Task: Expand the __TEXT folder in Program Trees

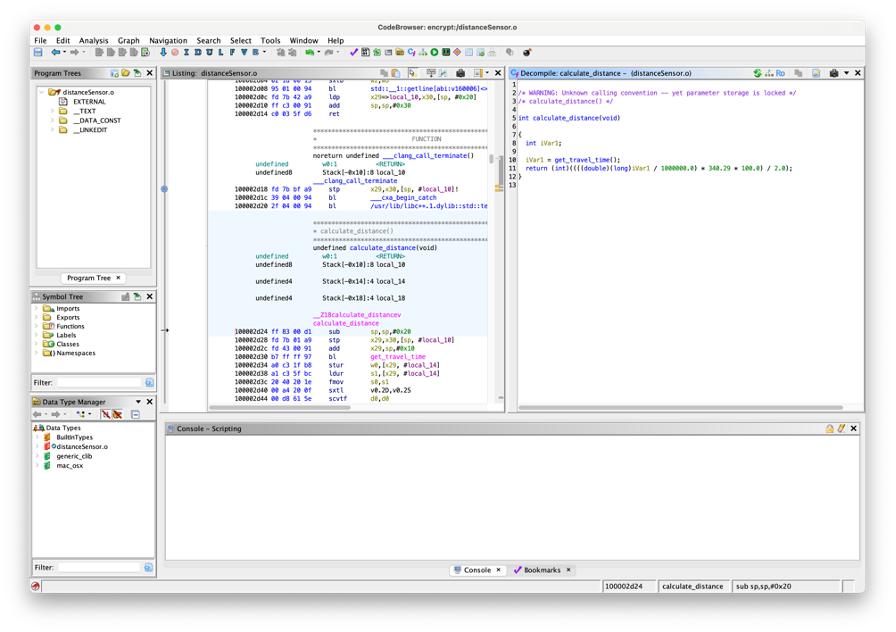Action: tap(52, 111)
